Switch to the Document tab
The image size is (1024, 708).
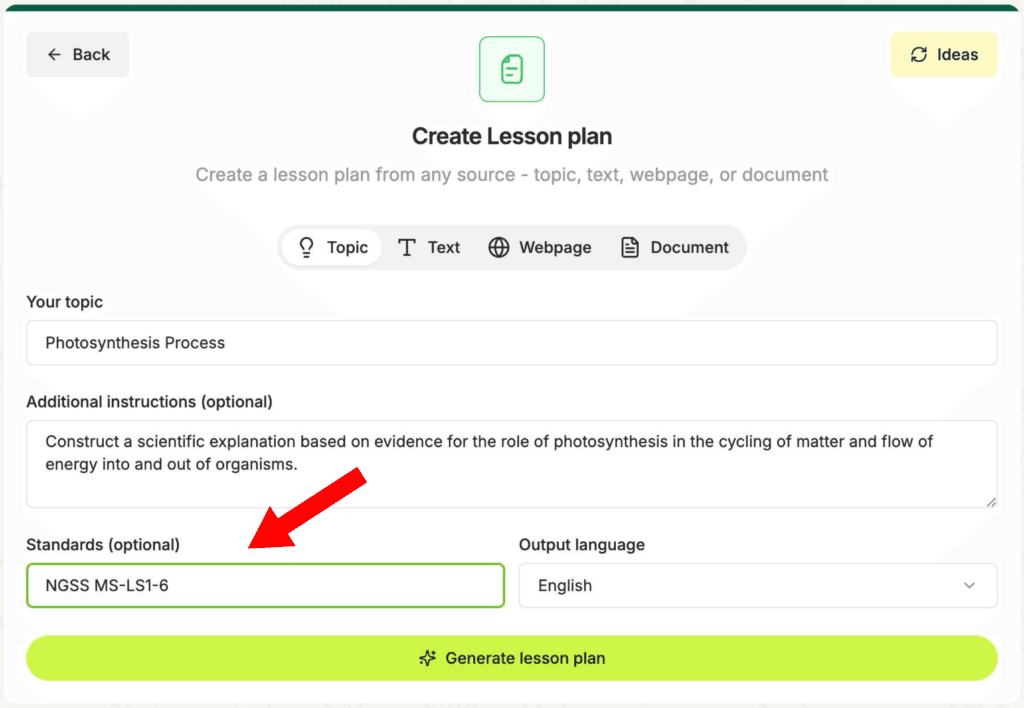(x=675, y=248)
